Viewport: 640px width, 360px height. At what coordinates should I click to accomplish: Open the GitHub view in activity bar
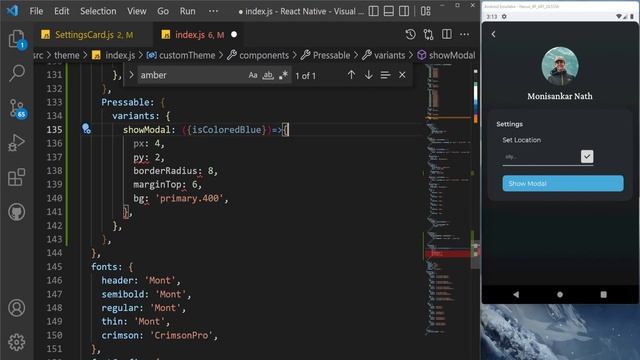[17, 212]
